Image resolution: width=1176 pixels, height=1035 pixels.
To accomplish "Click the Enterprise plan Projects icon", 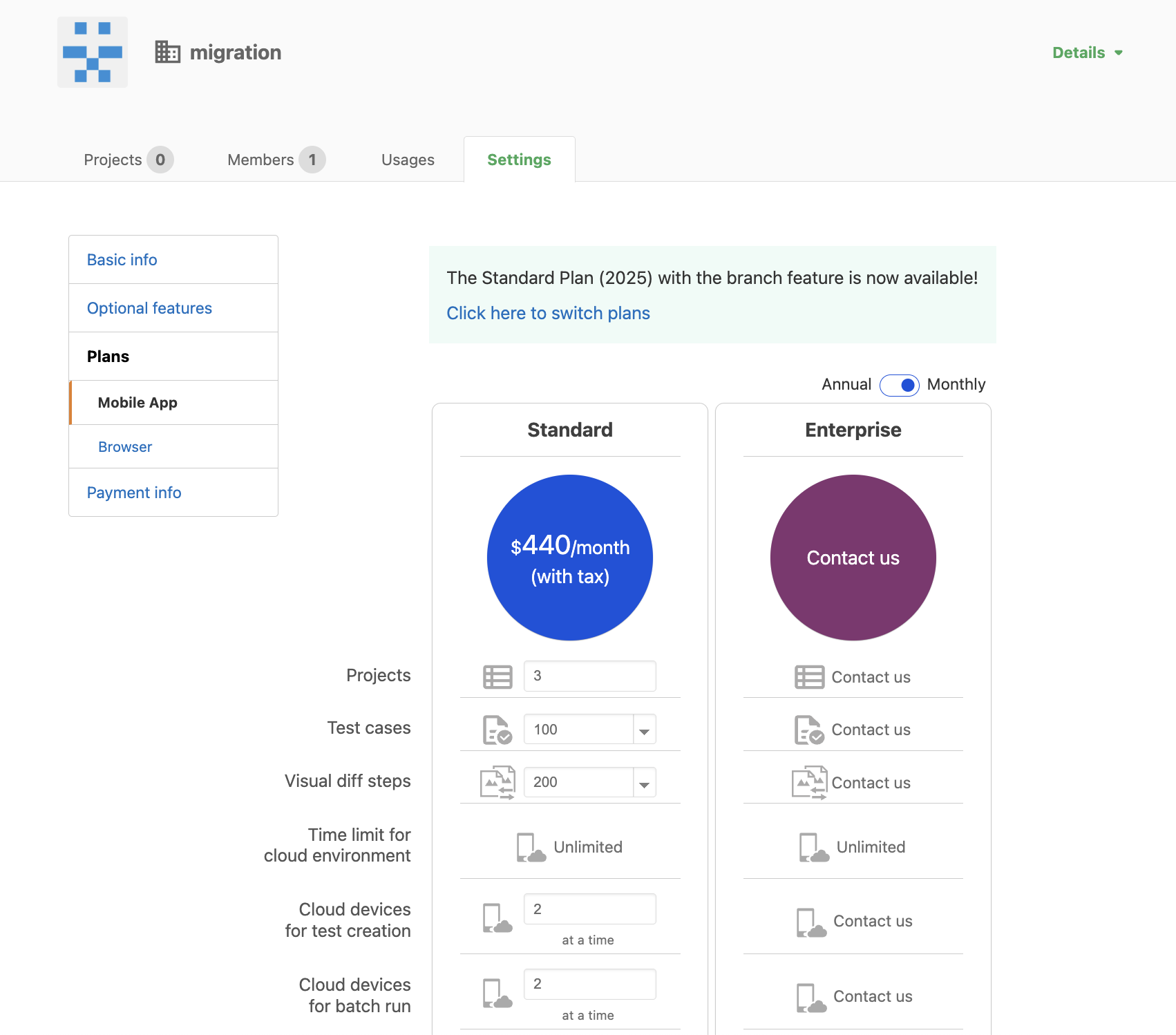I will point(809,677).
